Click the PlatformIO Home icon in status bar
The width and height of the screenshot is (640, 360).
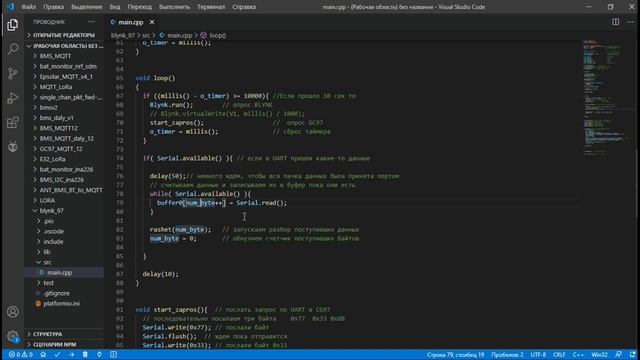coord(43,355)
